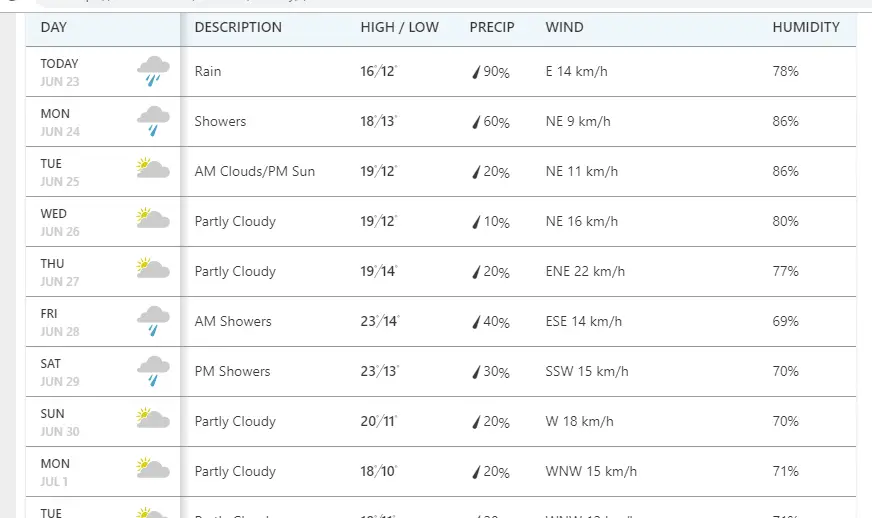Click the raindrop icon beside 60% precipitation
The width and height of the screenshot is (872, 518).
(x=476, y=122)
